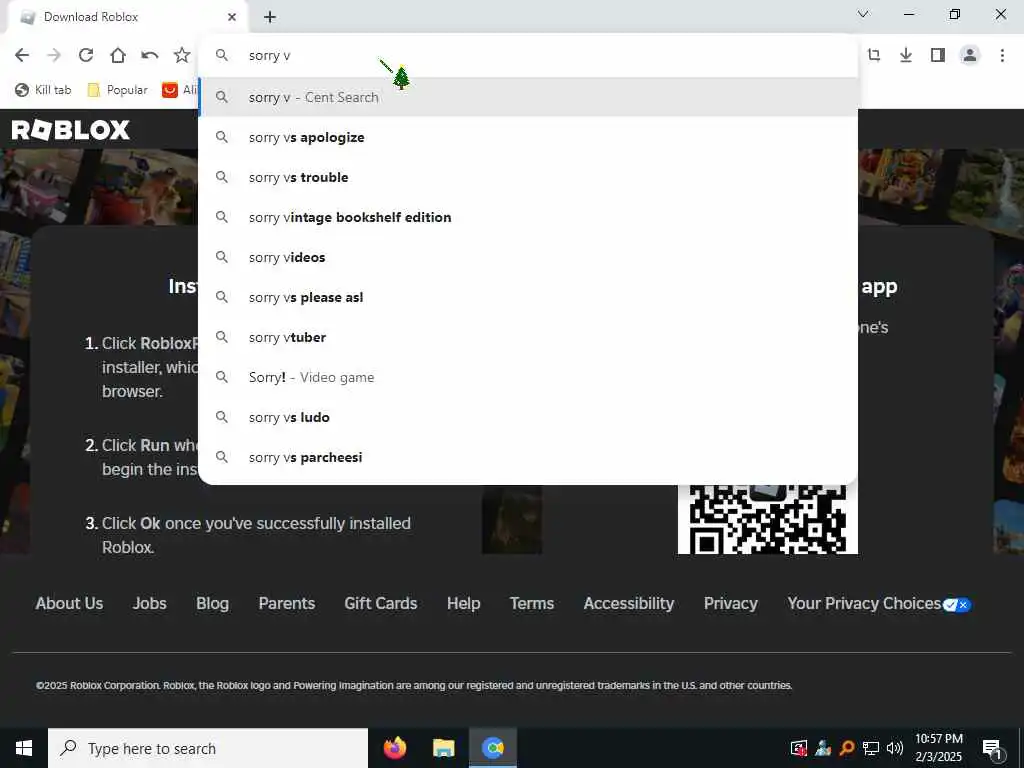Open the Windows Start menu
1024x768 pixels.
(24, 748)
